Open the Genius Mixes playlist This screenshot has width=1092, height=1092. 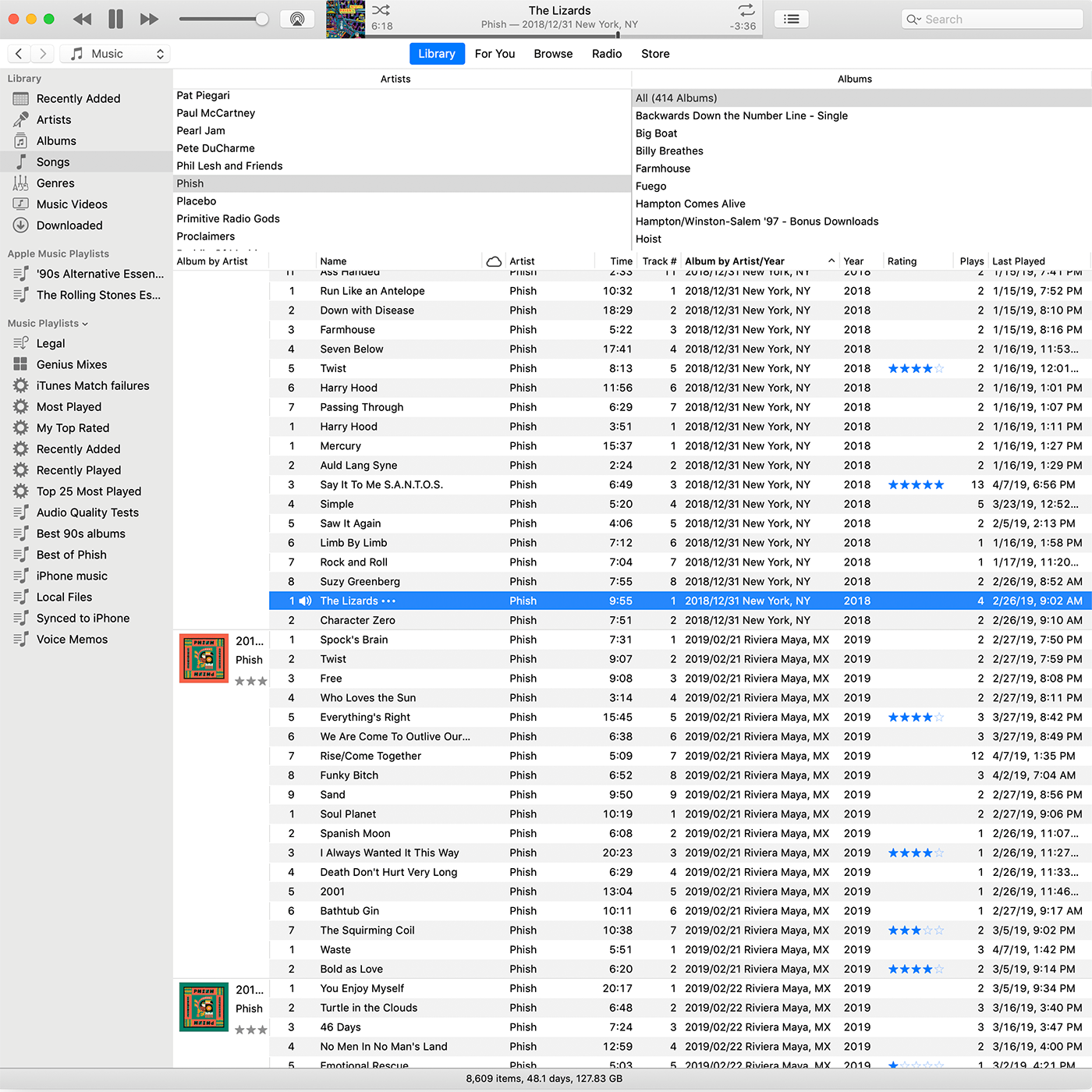(x=86, y=364)
